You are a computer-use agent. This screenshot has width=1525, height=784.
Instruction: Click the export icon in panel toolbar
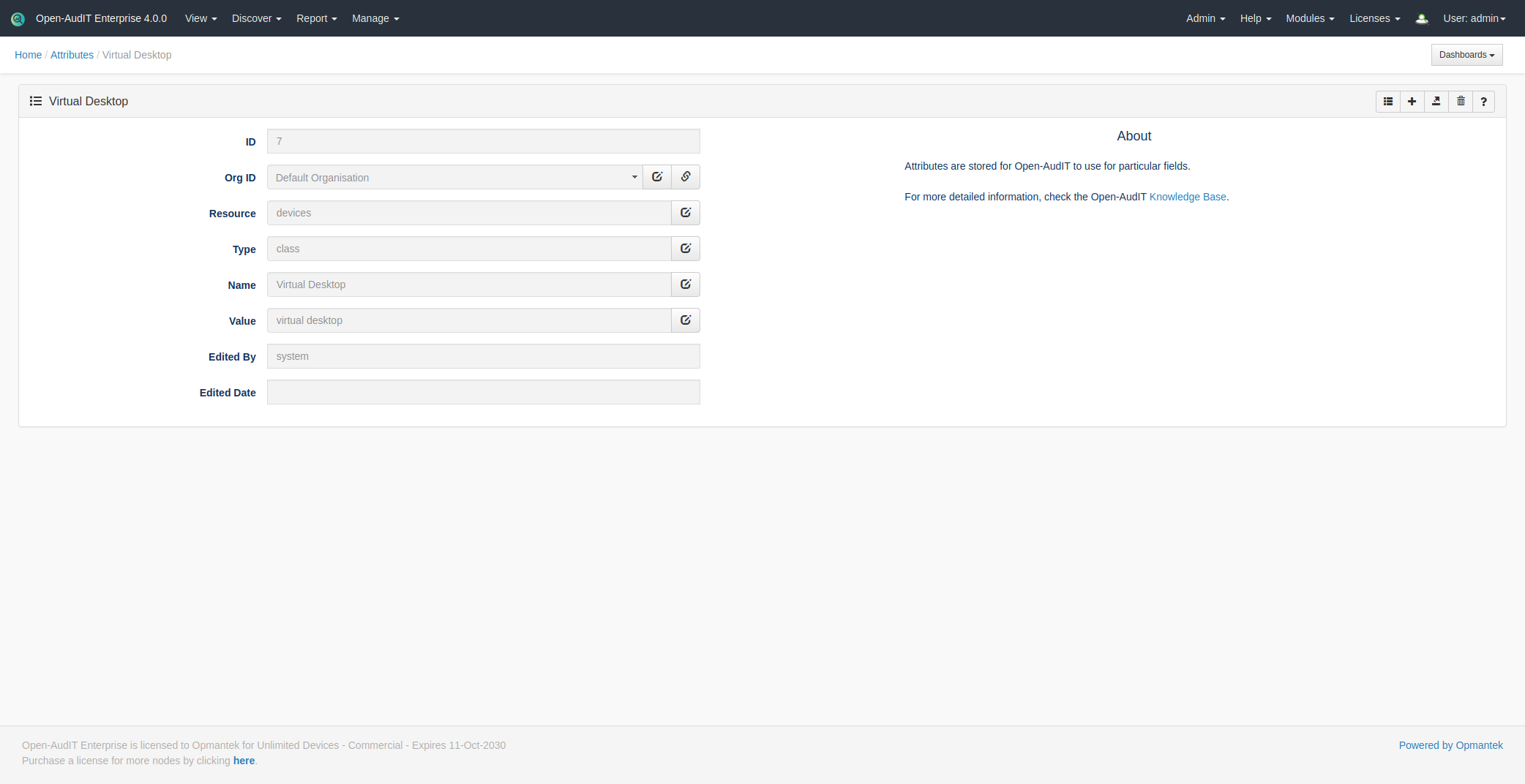coord(1436,102)
